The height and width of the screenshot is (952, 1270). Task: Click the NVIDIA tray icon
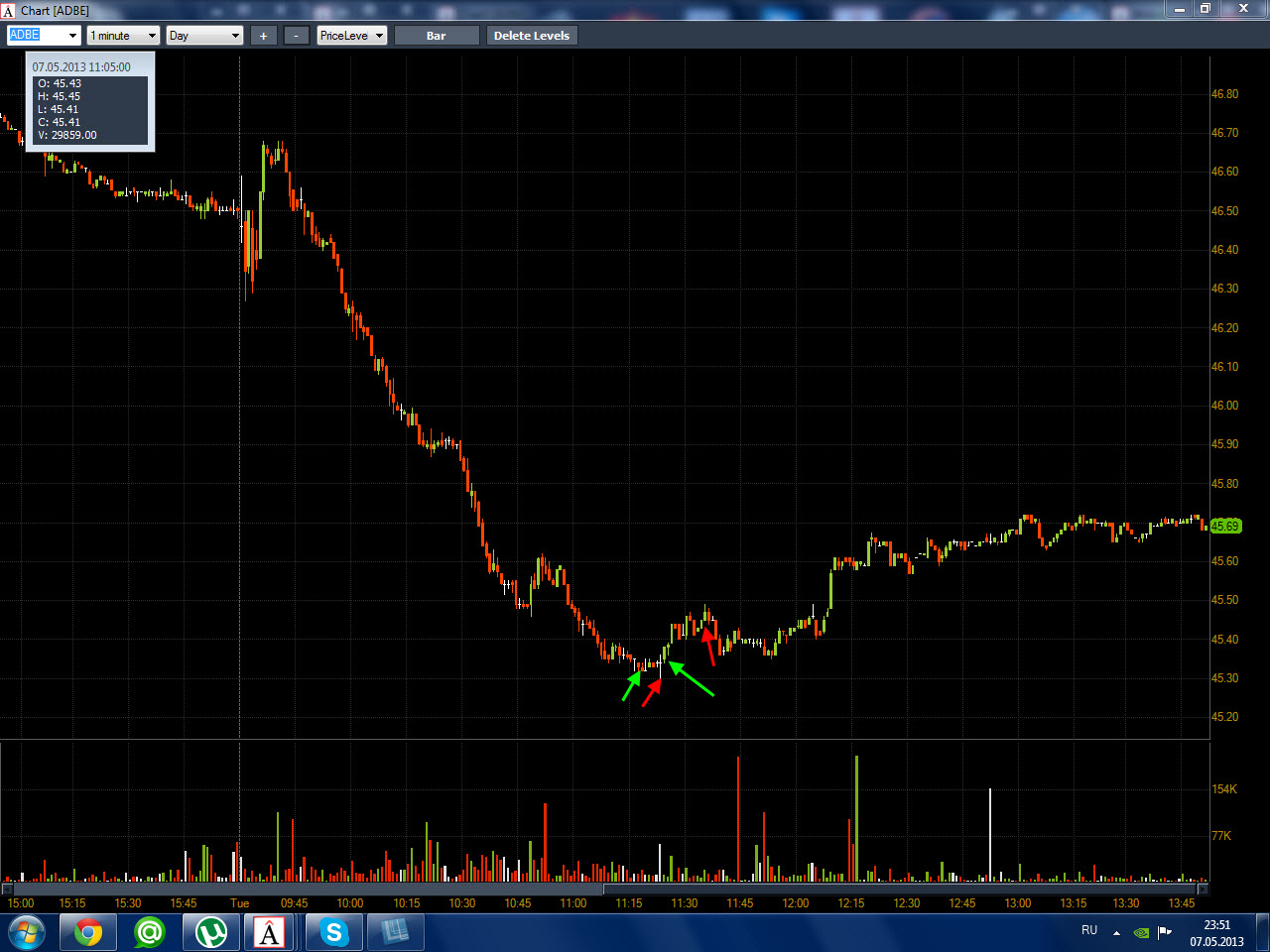[1142, 932]
